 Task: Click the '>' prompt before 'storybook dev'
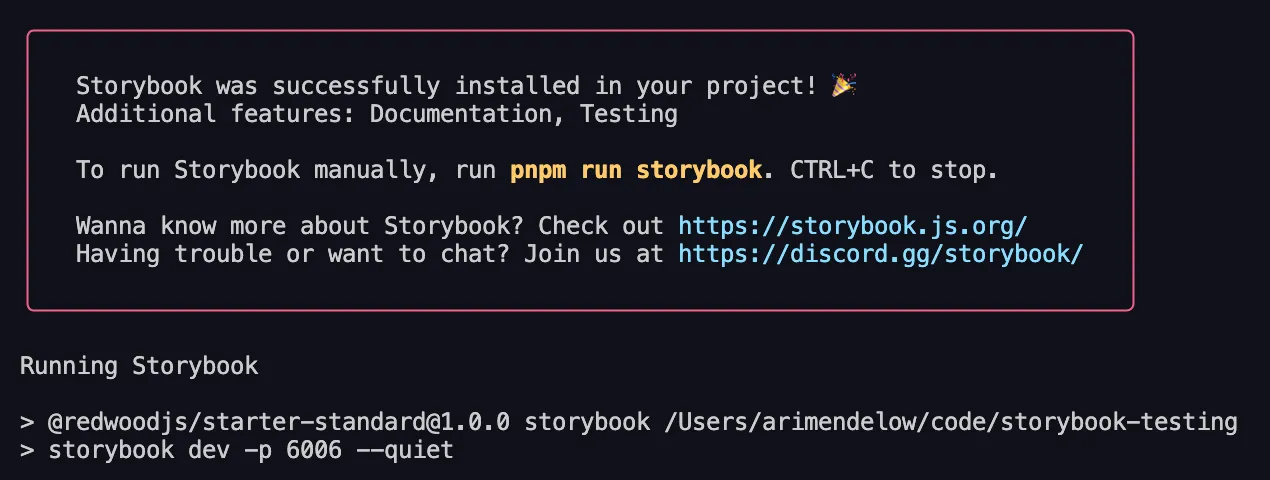click(27, 450)
